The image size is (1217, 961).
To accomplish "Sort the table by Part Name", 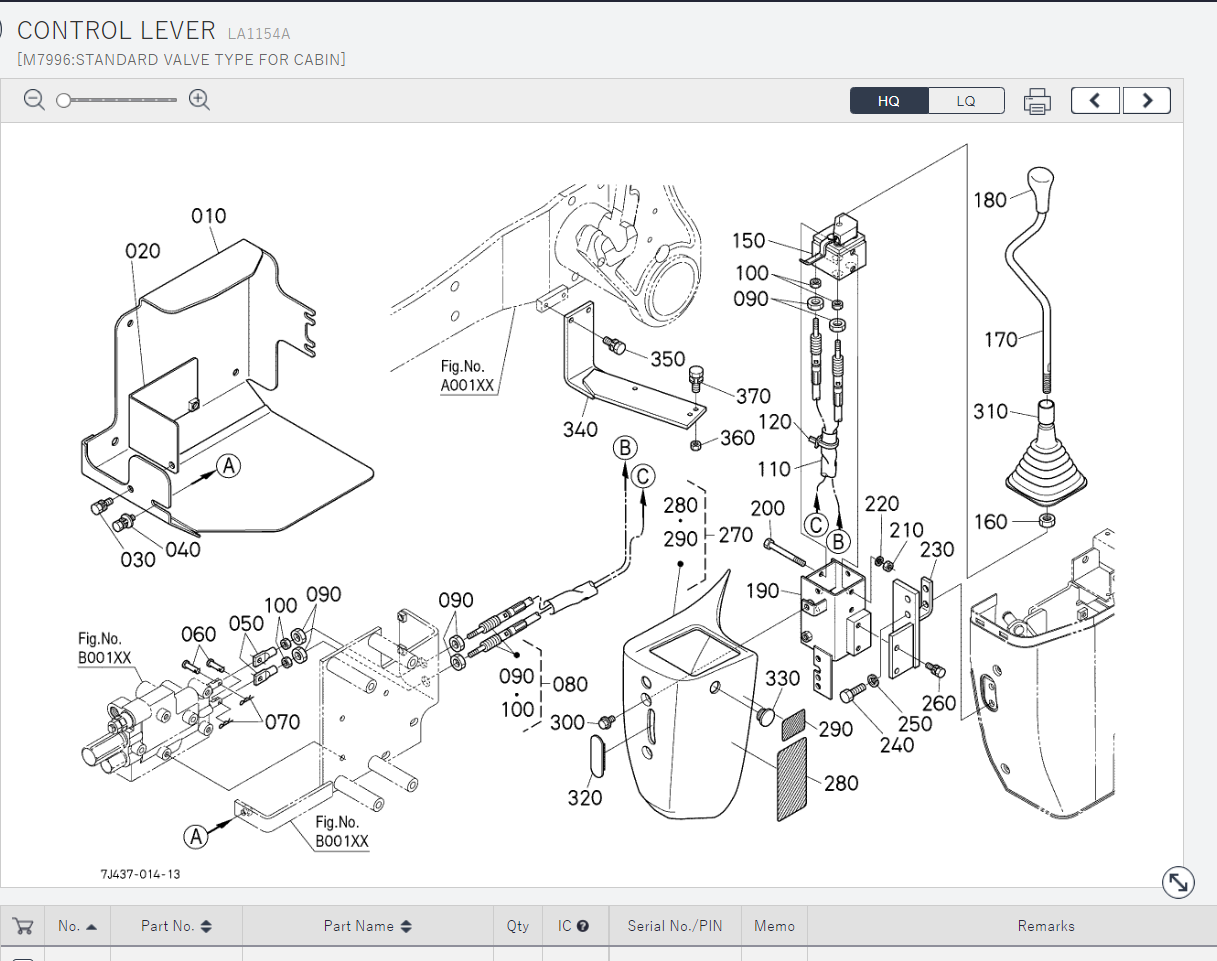I will click(367, 926).
